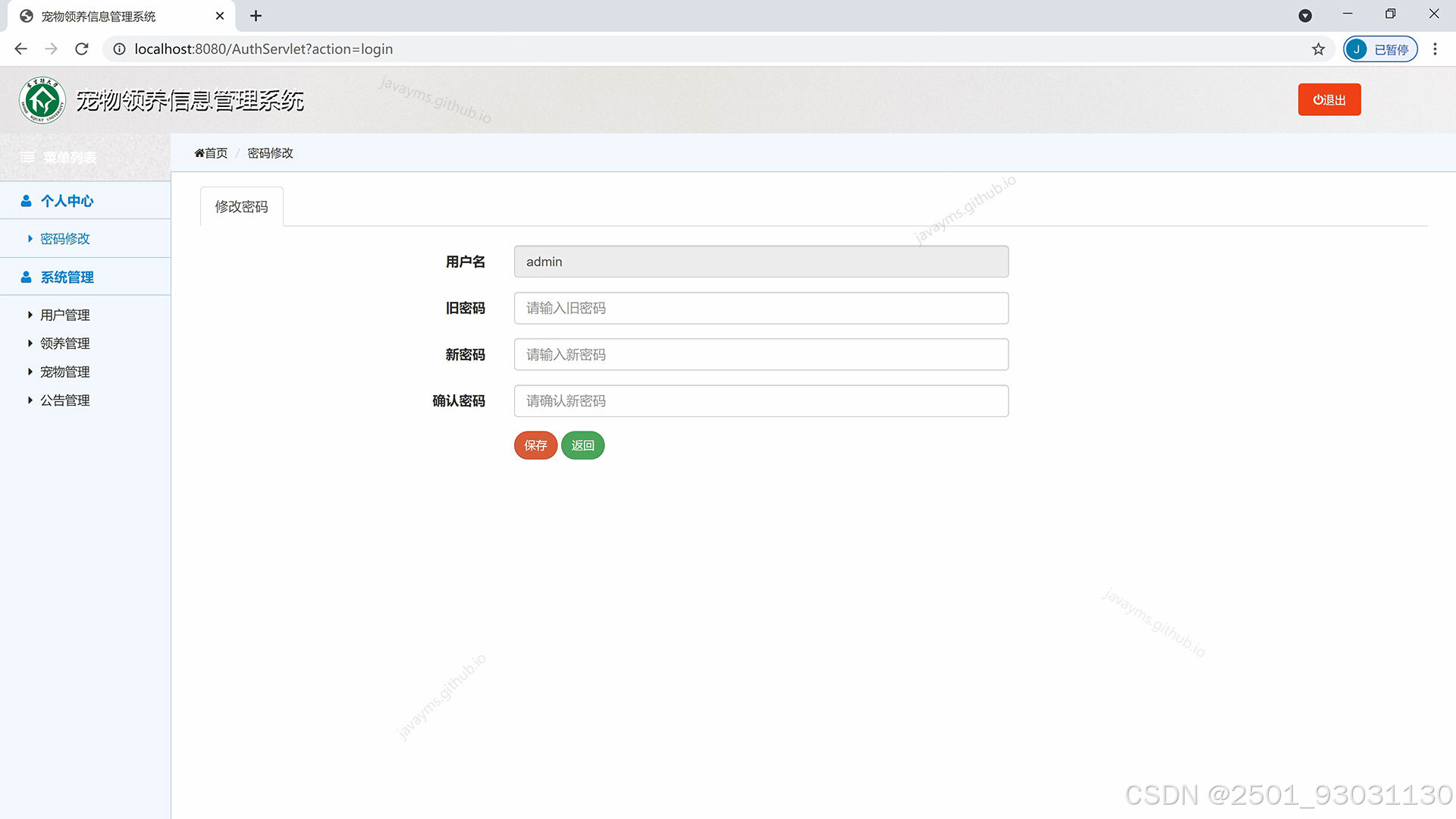Click the browser back arrow
The width and height of the screenshot is (1456, 819).
pyautogui.click(x=20, y=49)
